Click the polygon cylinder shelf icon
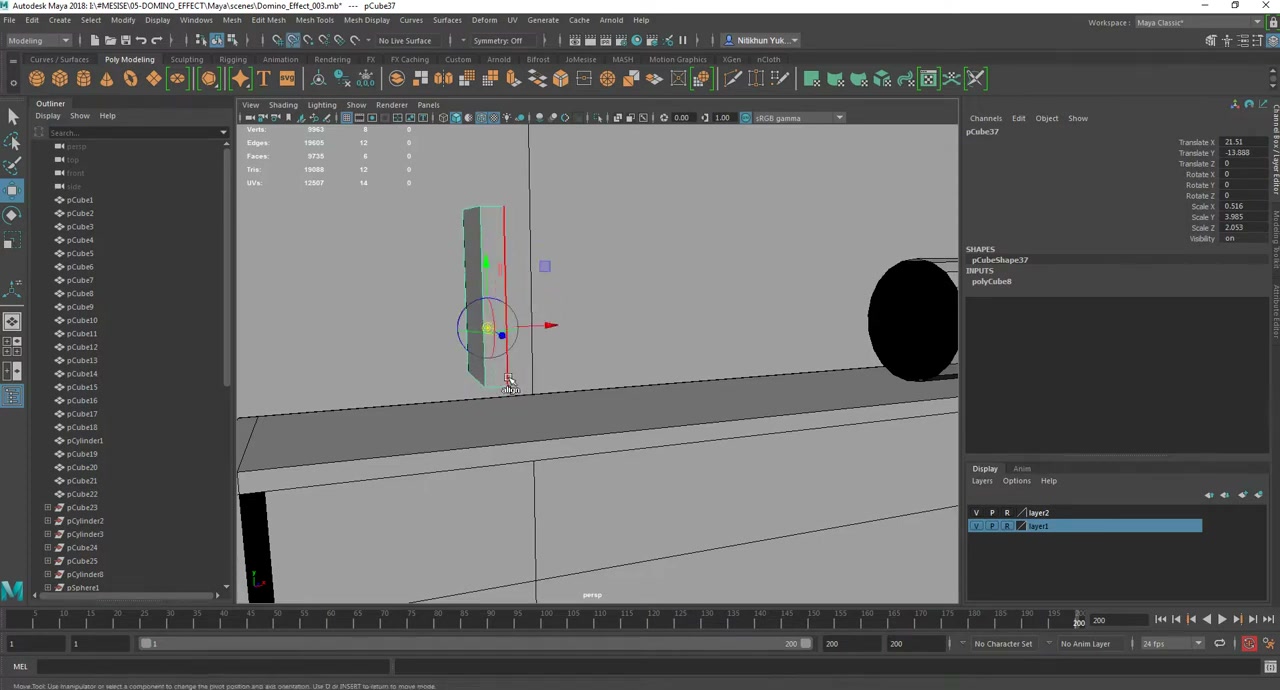 [x=83, y=79]
